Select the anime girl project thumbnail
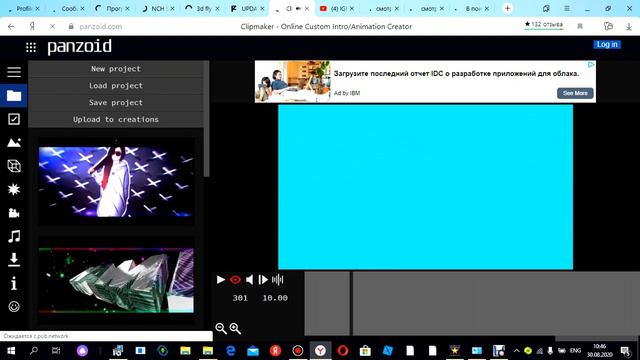Screen dimensions: 640x360 click(116, 182)
